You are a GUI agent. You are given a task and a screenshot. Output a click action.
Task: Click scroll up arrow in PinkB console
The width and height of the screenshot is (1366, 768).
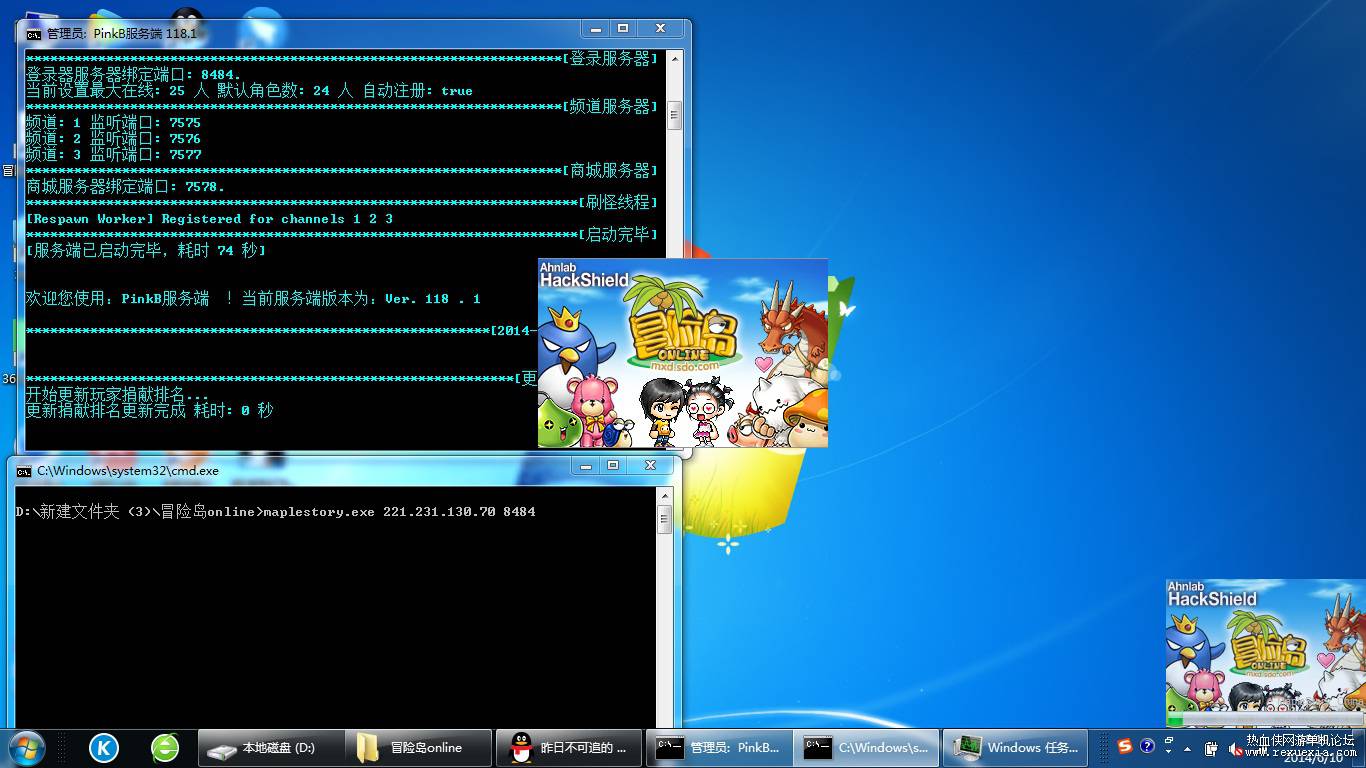[x=675, y=59]
